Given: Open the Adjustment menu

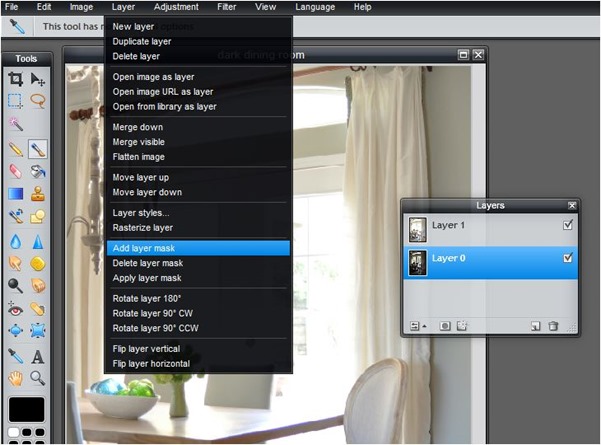Looking at the screenshot, I should point(176,7).
